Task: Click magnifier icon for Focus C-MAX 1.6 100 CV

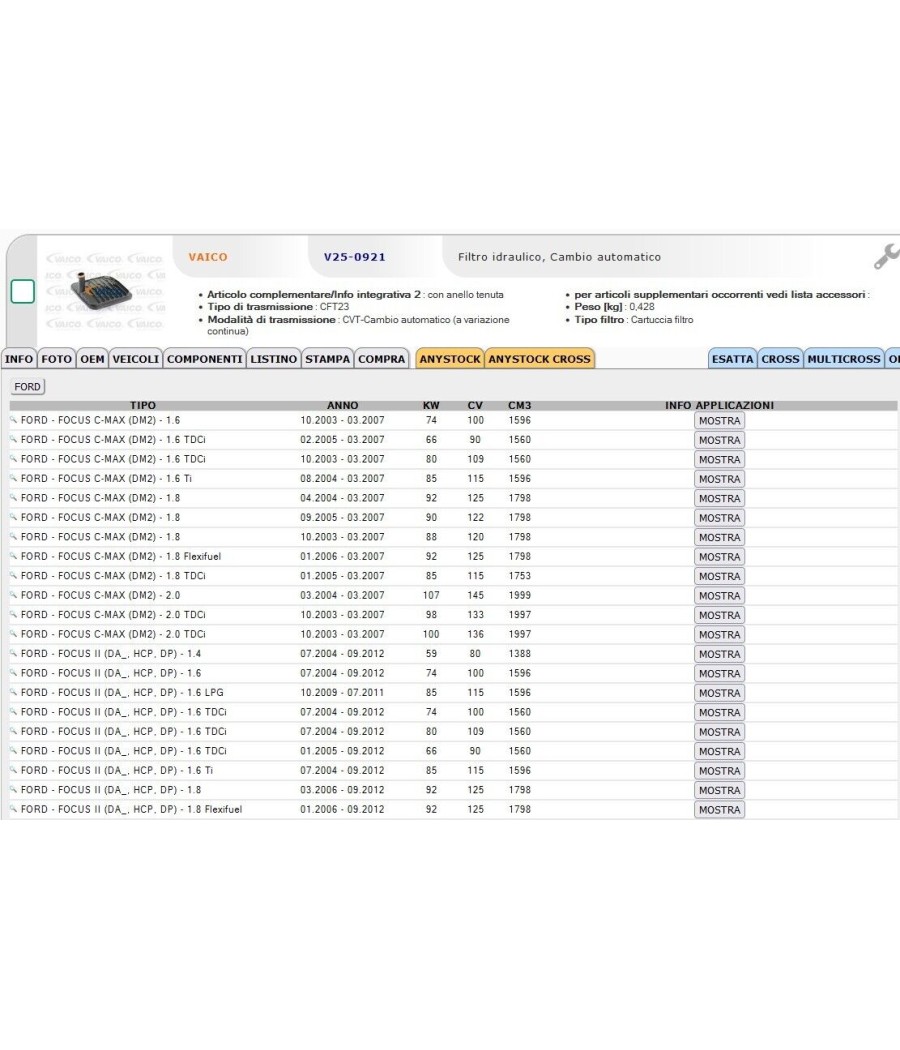Action: 13,420
